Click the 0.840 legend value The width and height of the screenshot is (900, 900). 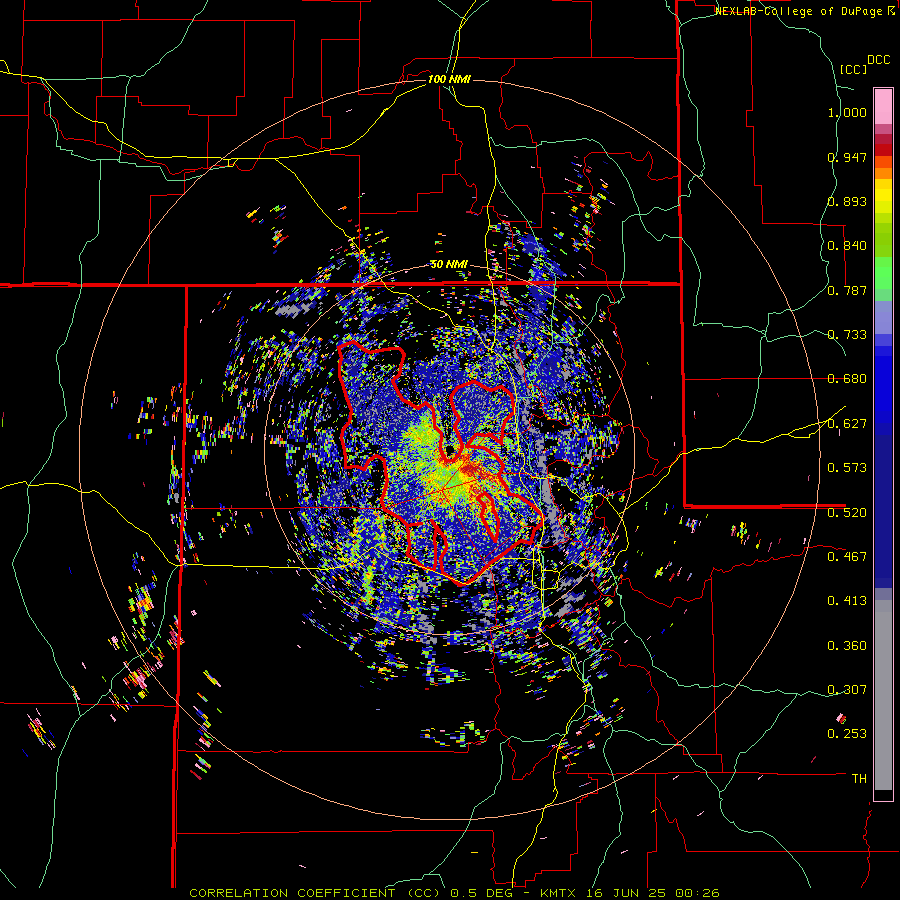pyautogui.click(x=847, y=246)
